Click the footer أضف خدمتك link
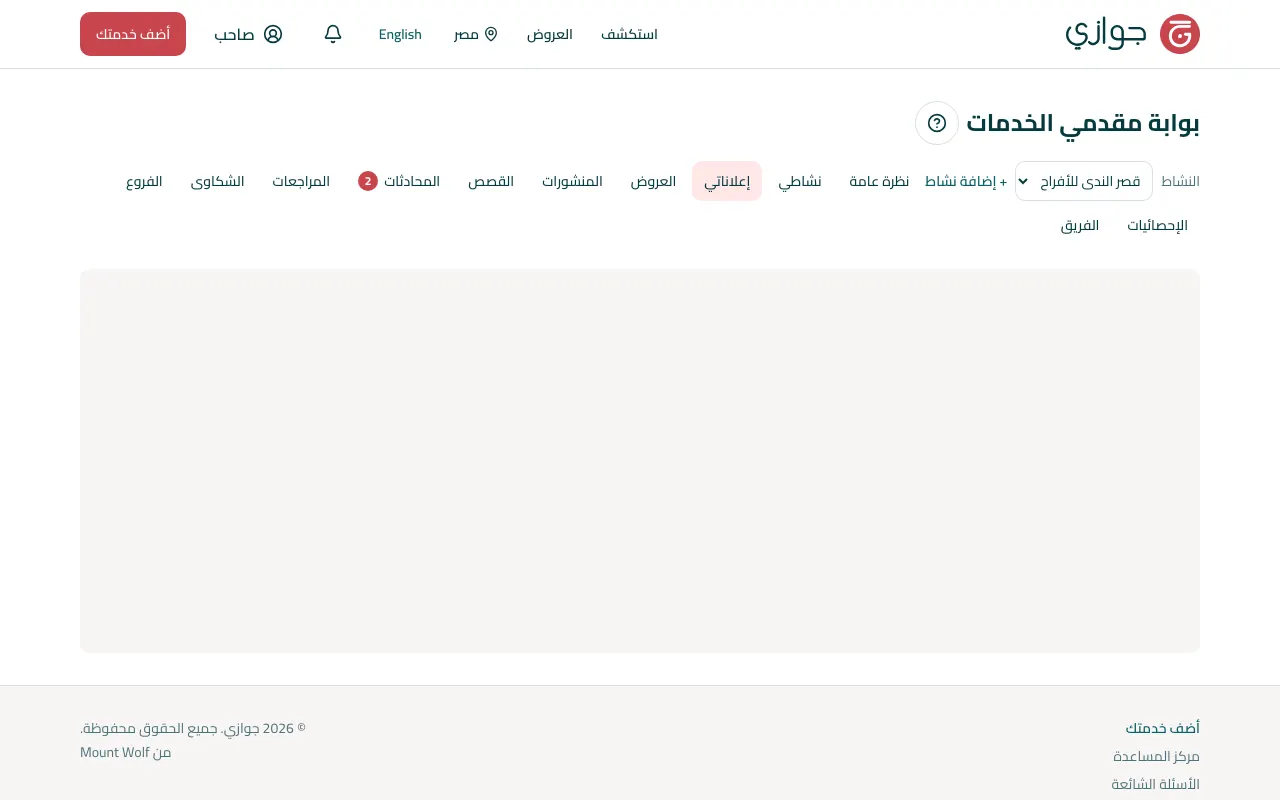The image size is (1280, 800). 1163,728
